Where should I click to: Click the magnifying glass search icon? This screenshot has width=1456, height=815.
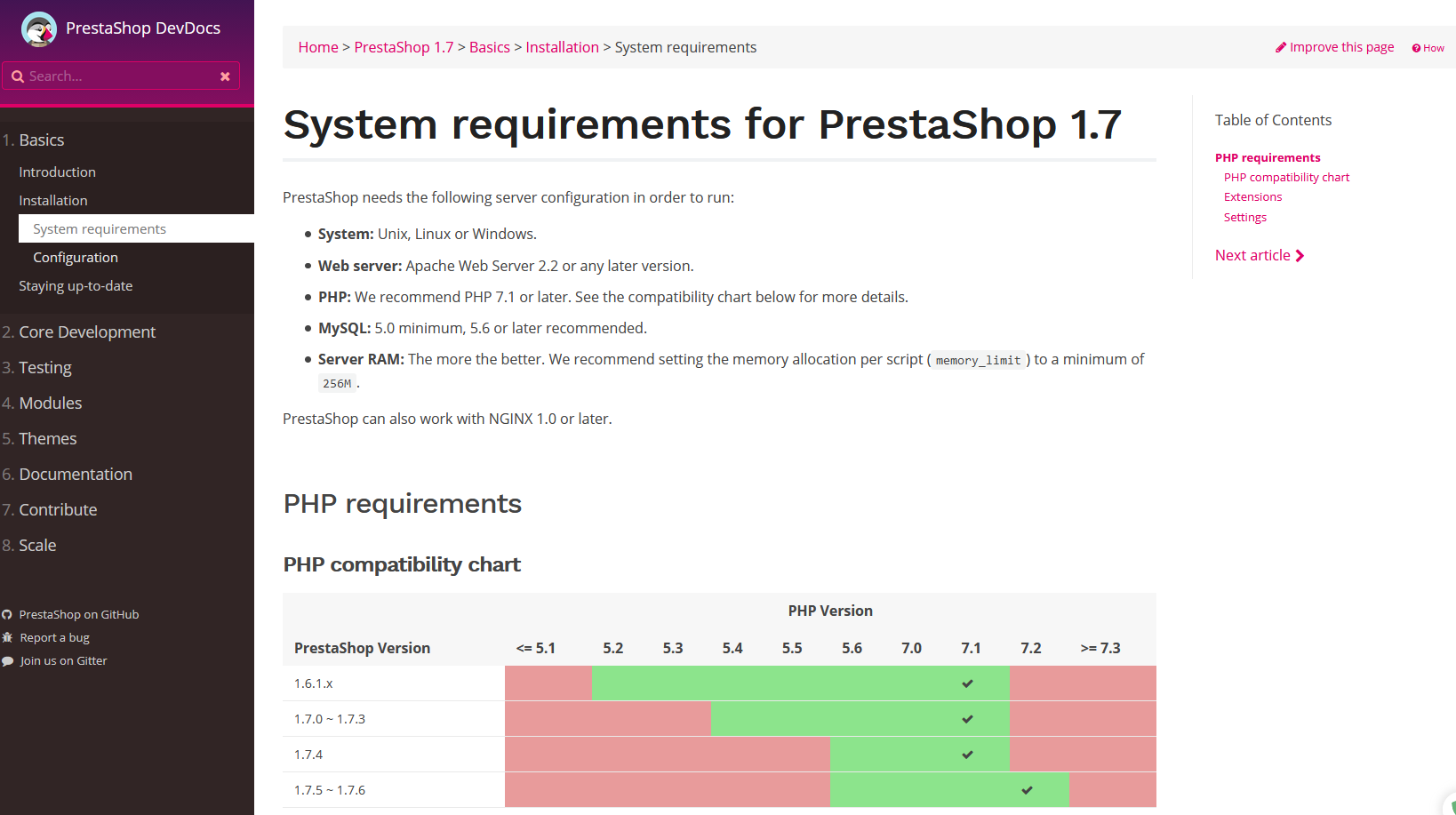[x=17, y=76]
